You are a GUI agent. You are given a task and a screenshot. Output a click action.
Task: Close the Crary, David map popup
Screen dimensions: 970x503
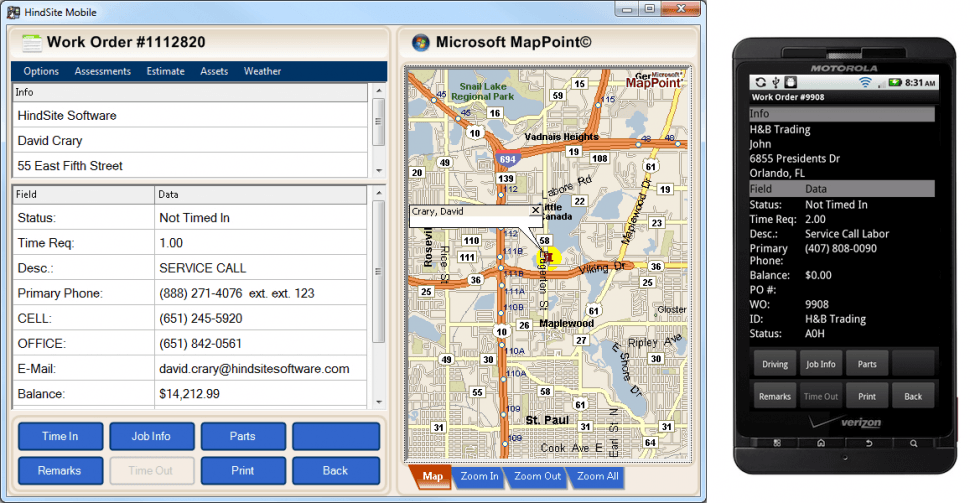tap(536, 210)
